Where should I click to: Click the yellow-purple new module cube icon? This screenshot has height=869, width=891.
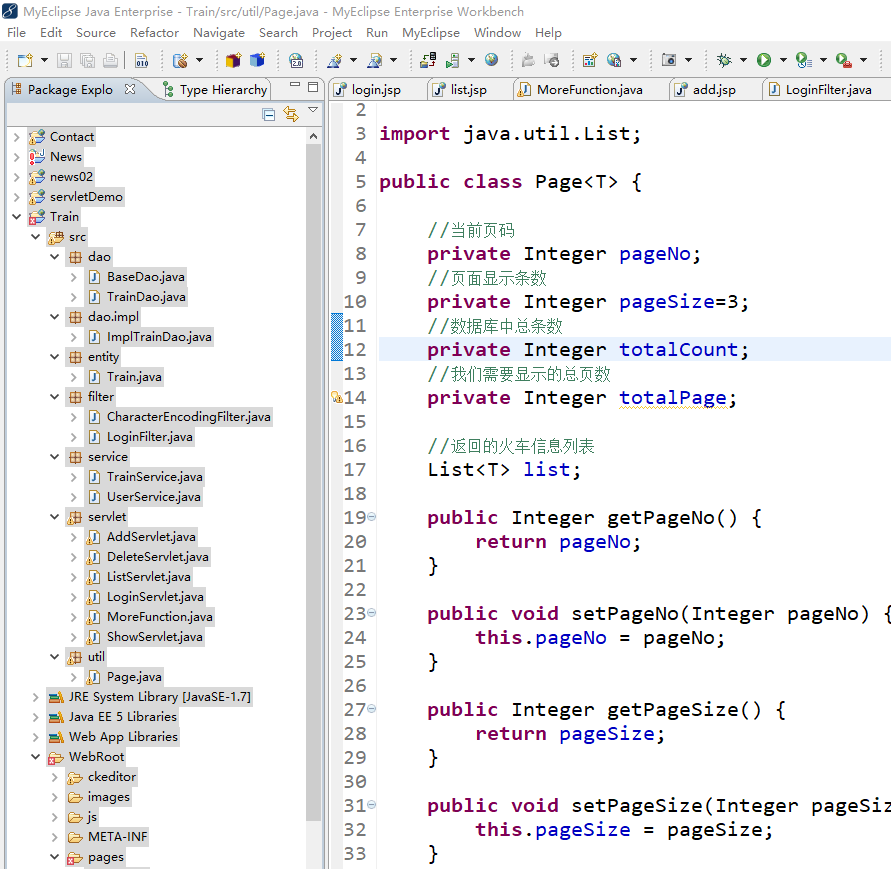(233, 60)
